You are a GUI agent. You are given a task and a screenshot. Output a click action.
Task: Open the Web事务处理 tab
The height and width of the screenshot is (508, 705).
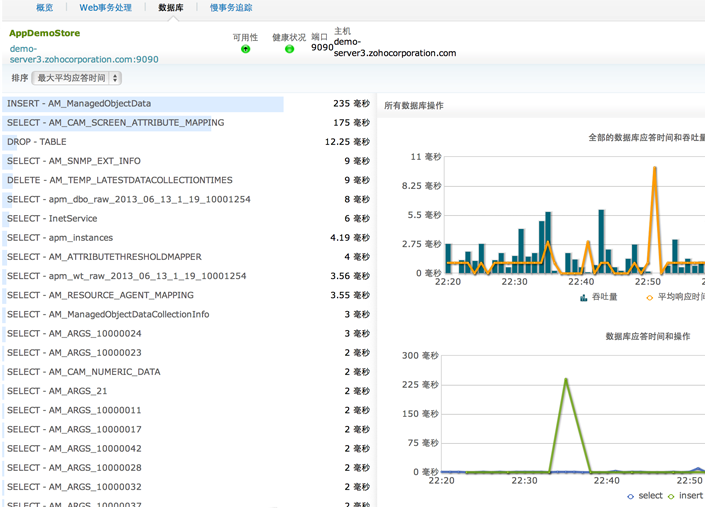(105, 8)
